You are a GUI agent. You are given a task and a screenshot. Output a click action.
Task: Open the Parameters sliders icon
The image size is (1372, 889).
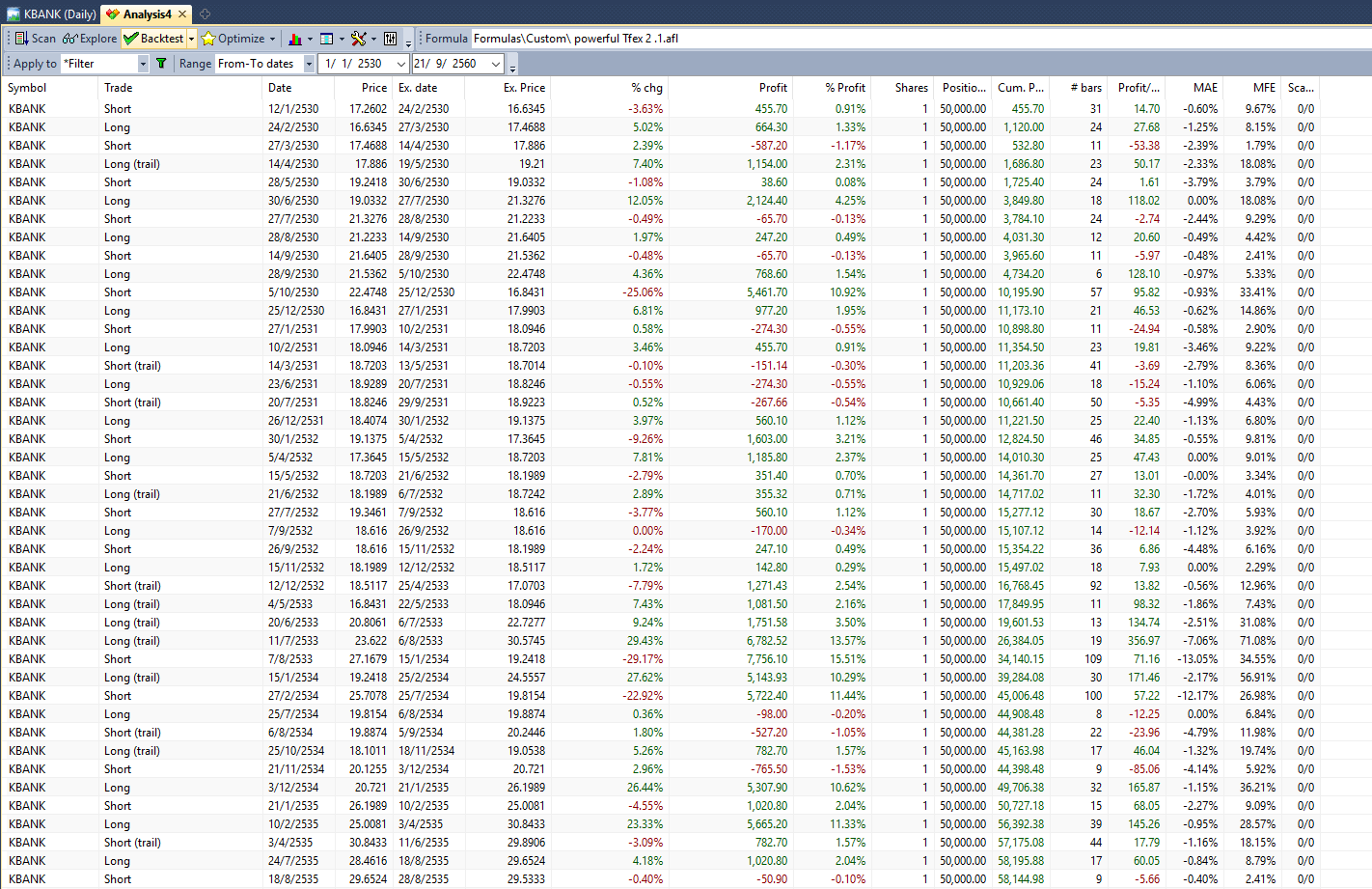coord(391,39)
